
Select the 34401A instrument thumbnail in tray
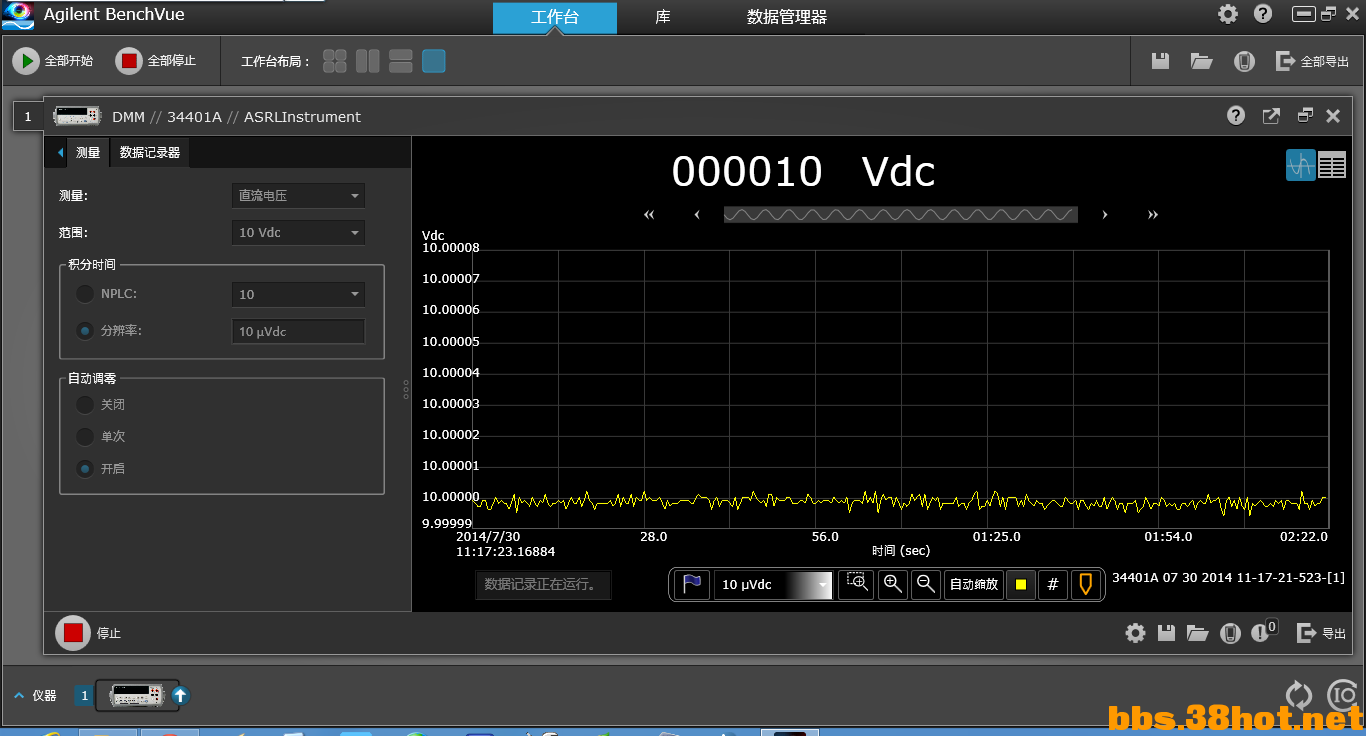tap(137, 695)
